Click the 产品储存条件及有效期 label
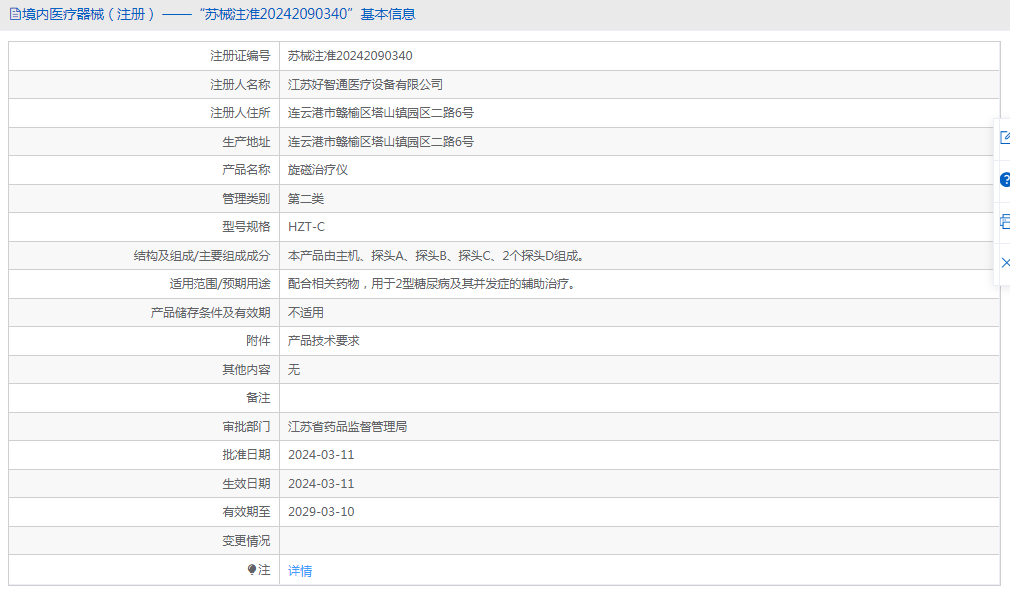 tap(211, 312)
